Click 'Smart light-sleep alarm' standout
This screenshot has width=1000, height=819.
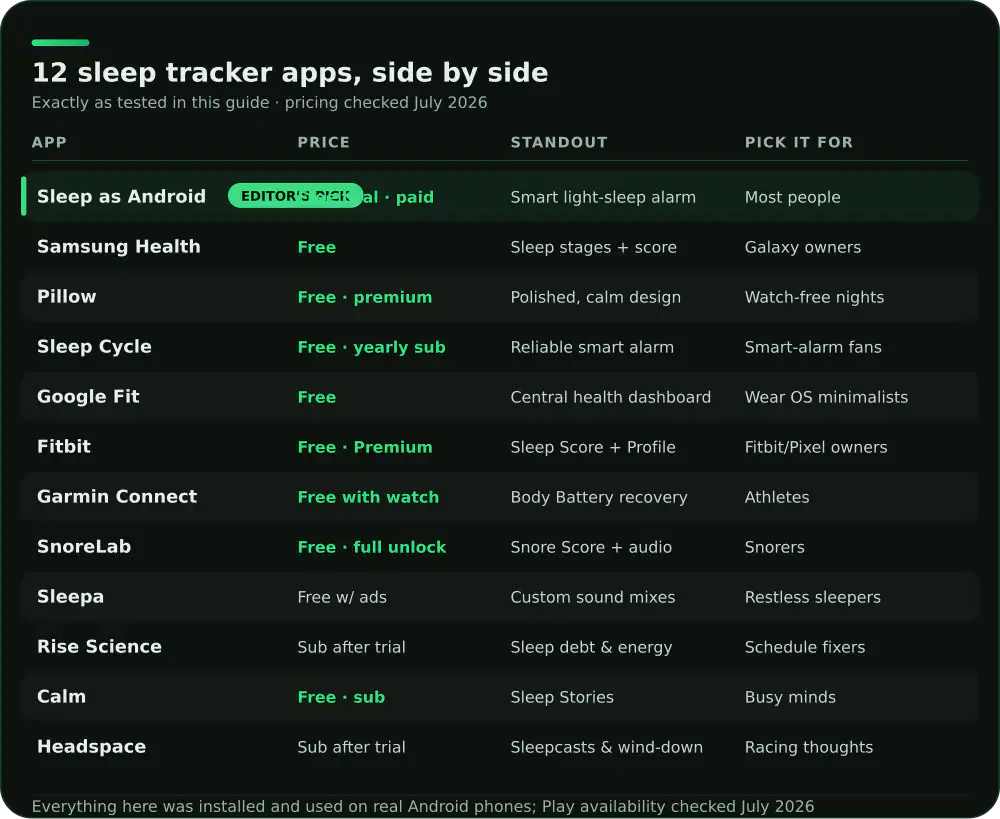pyautogui.click(x=603, y=197)
